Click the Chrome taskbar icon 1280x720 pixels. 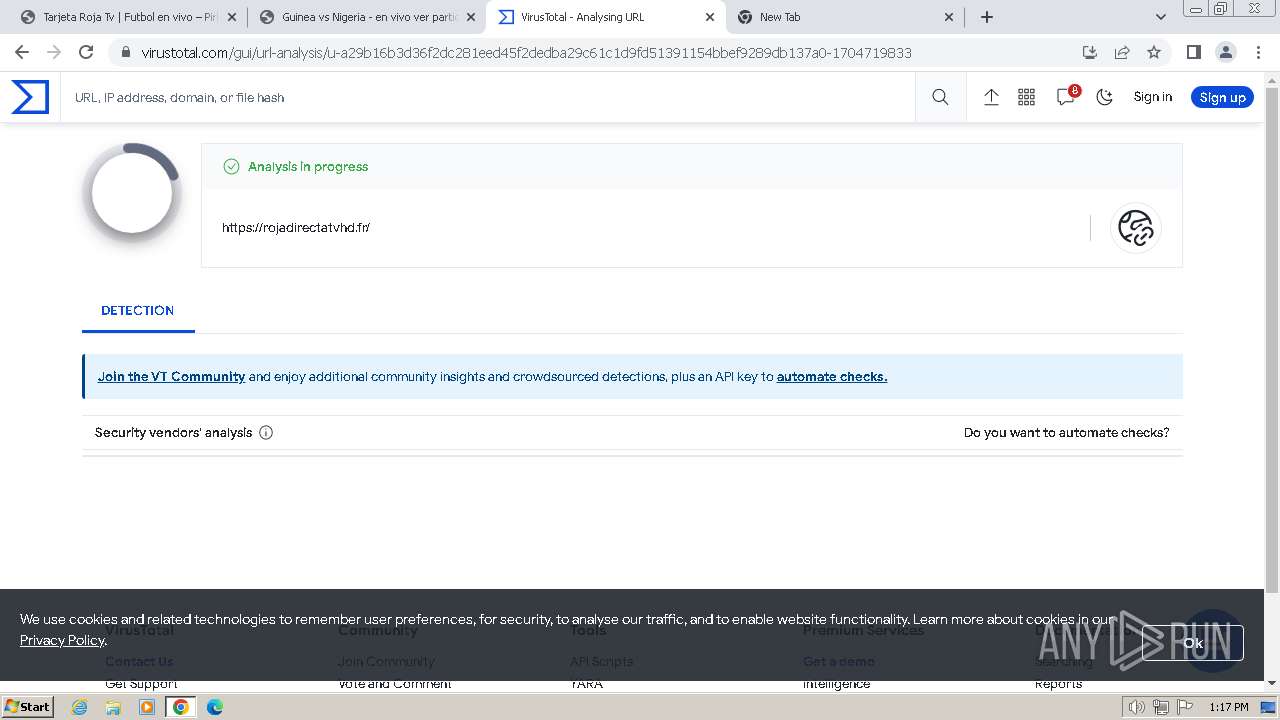pyautogui.click(x=181, y=707)
